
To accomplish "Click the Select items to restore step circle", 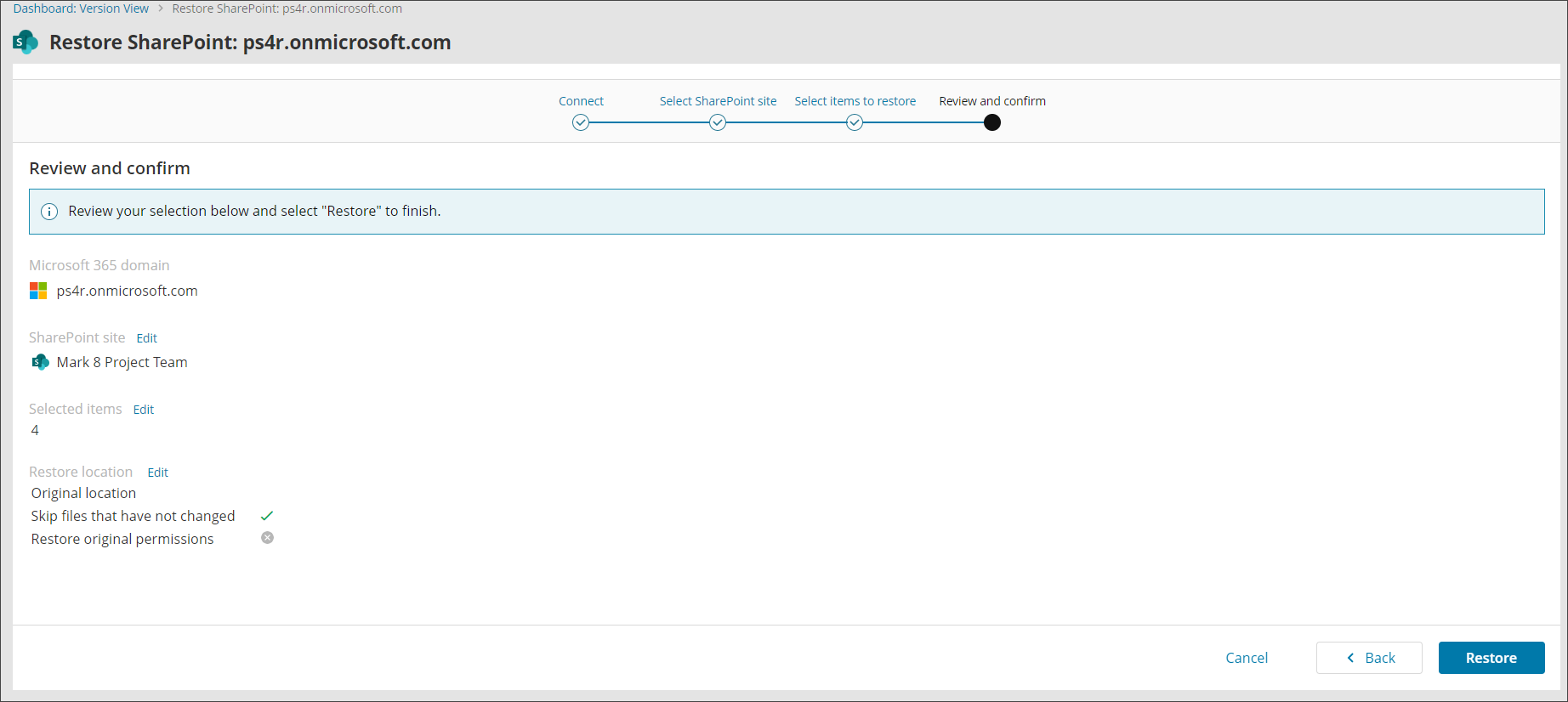I will [855, 122].
